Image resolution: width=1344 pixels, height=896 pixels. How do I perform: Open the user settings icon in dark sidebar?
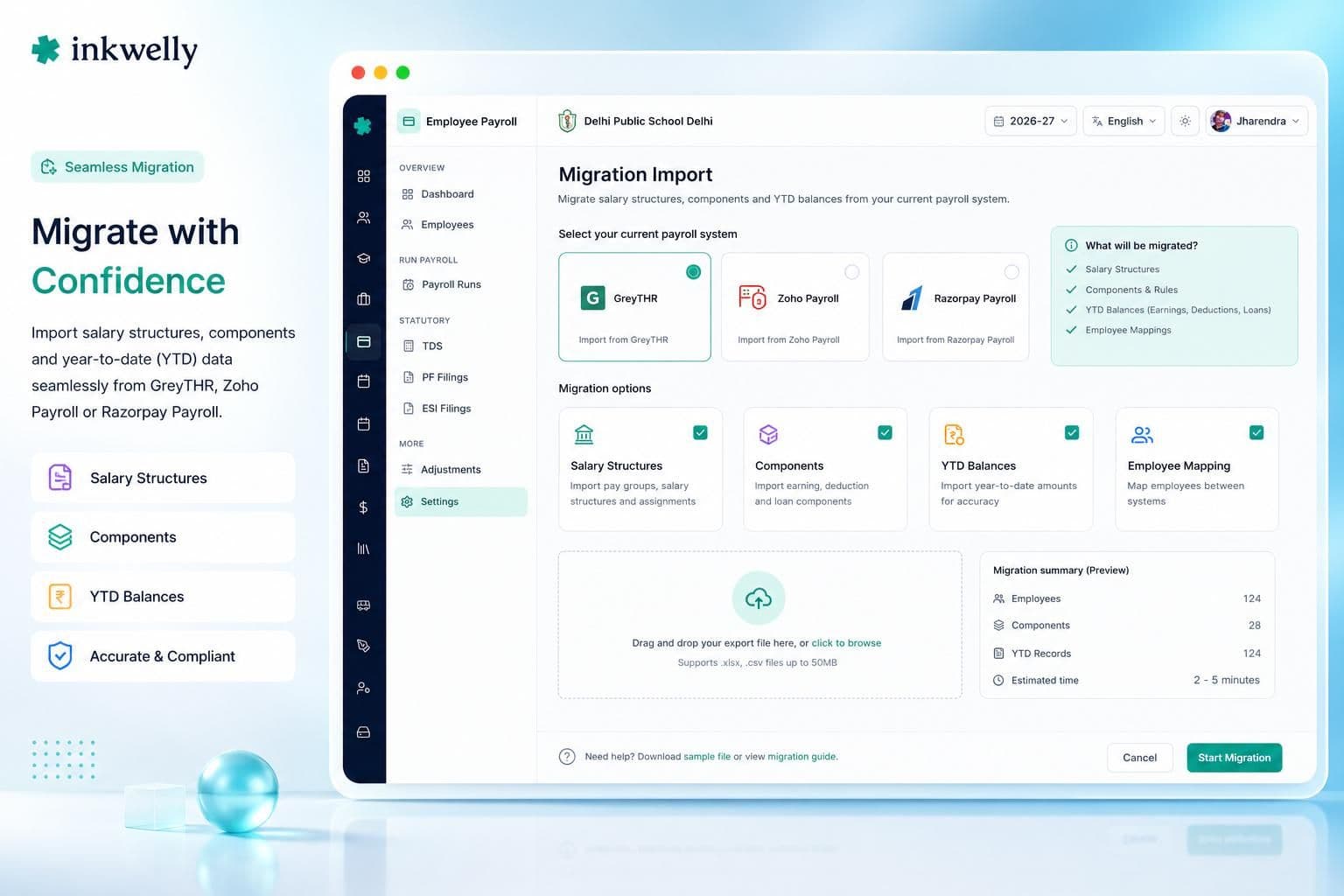364,688
